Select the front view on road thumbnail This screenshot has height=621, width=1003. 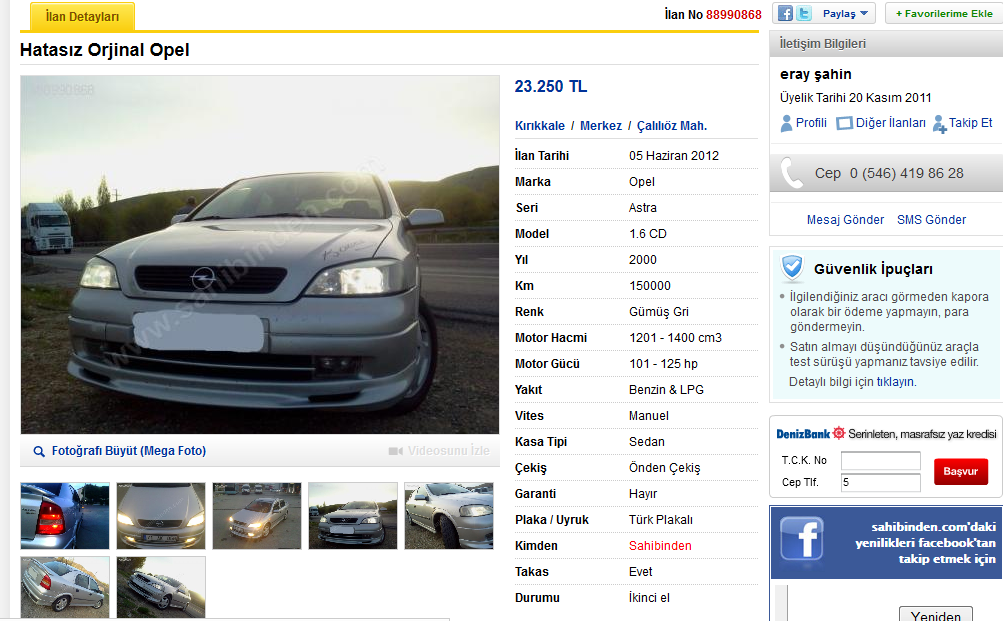(x=353, y=516)
